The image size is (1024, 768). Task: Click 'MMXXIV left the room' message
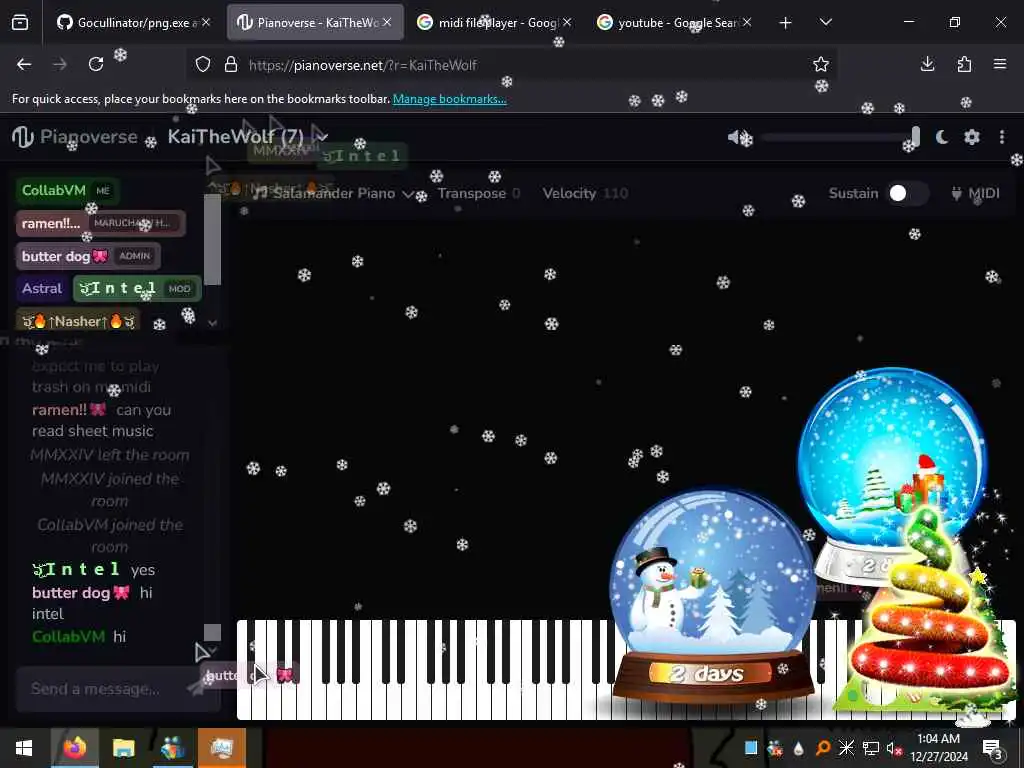pyautogui.click(x=110, y=455)
